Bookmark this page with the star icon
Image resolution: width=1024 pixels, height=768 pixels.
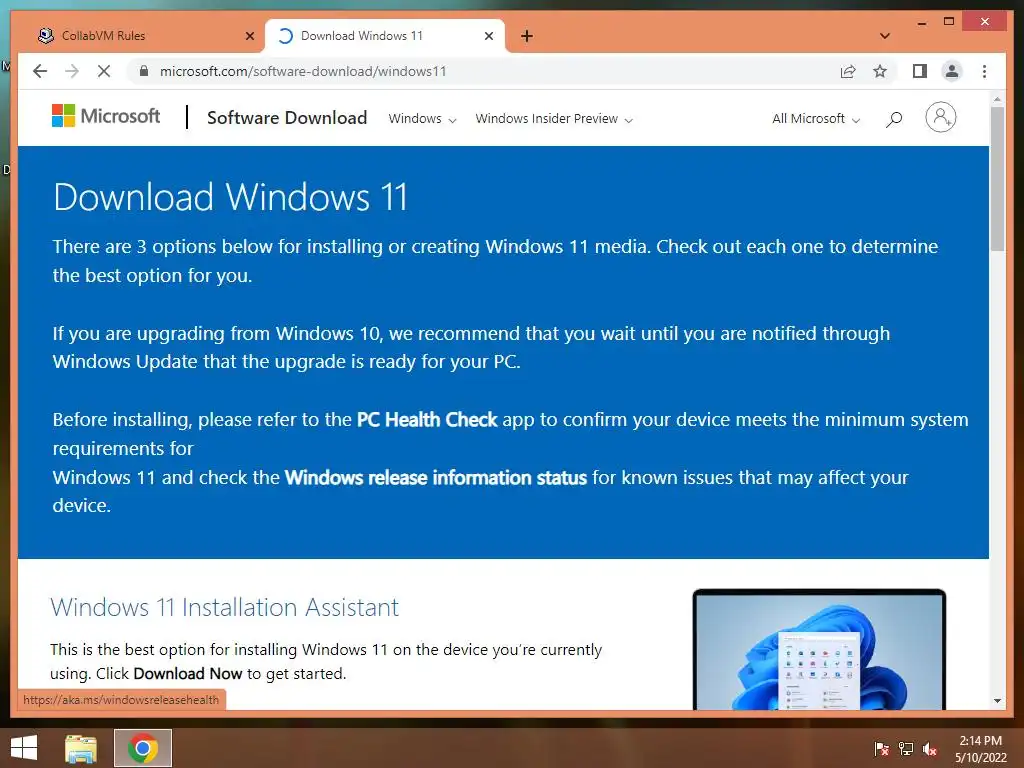[880, 71]
